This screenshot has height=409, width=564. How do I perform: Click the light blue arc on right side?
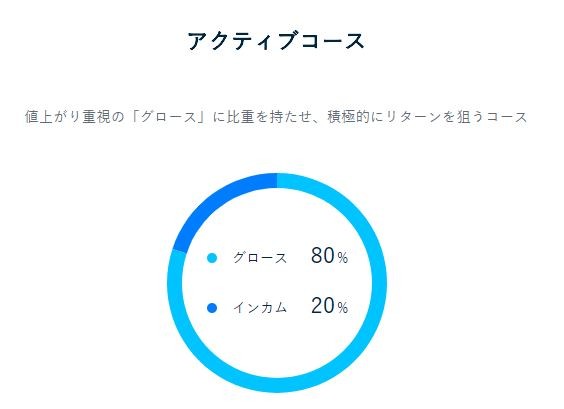[x=379, y=283]
